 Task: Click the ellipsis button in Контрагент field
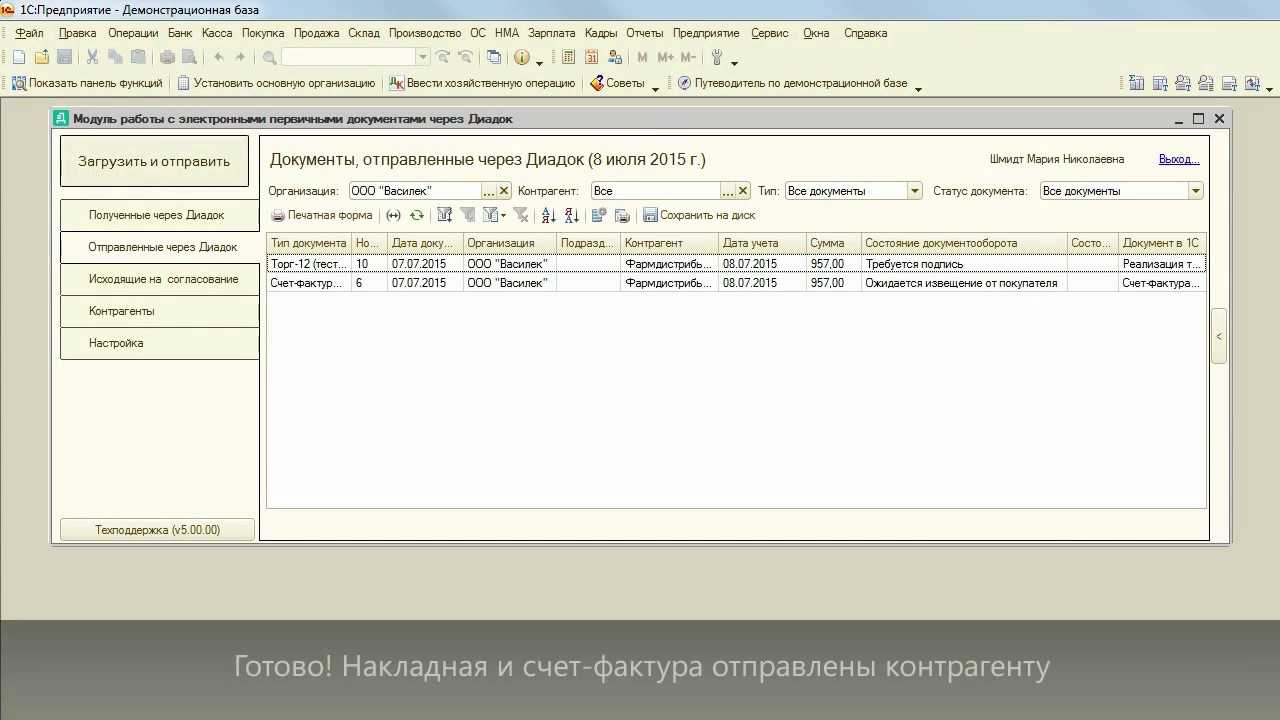coord(728,191)
